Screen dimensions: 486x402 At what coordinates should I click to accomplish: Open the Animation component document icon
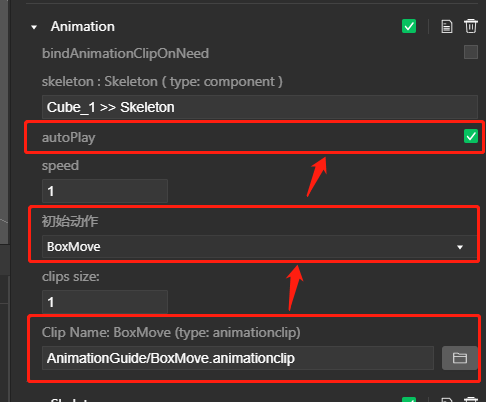point(447,27)
